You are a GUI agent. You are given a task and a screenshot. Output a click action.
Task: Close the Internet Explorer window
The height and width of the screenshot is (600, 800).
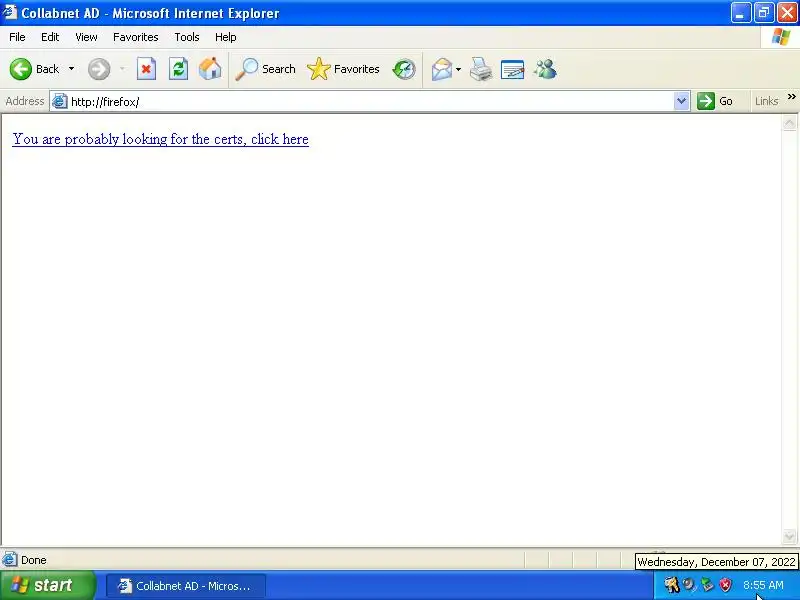point(787,13)
